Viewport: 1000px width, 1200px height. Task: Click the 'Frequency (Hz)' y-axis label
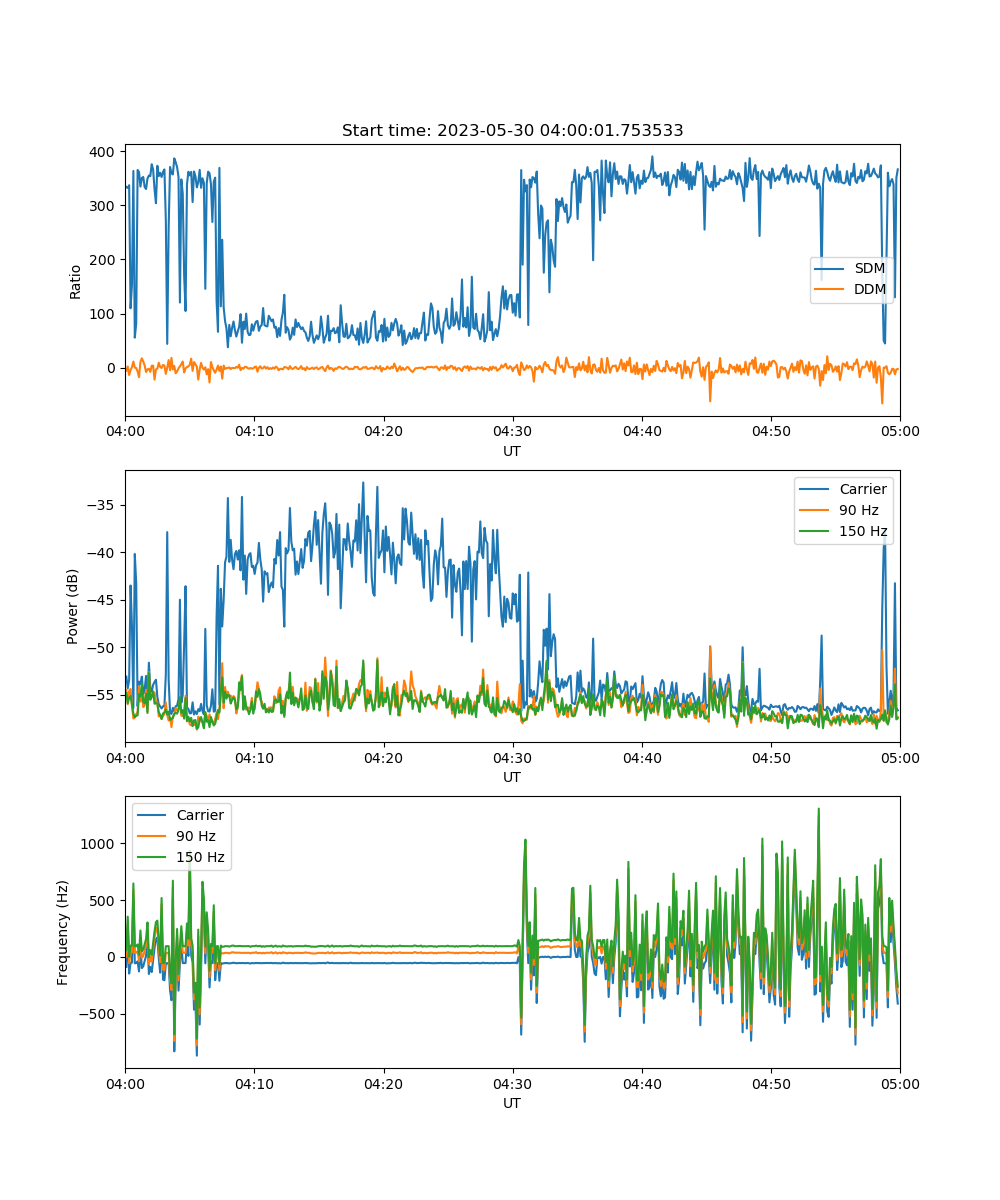[63, 932]
